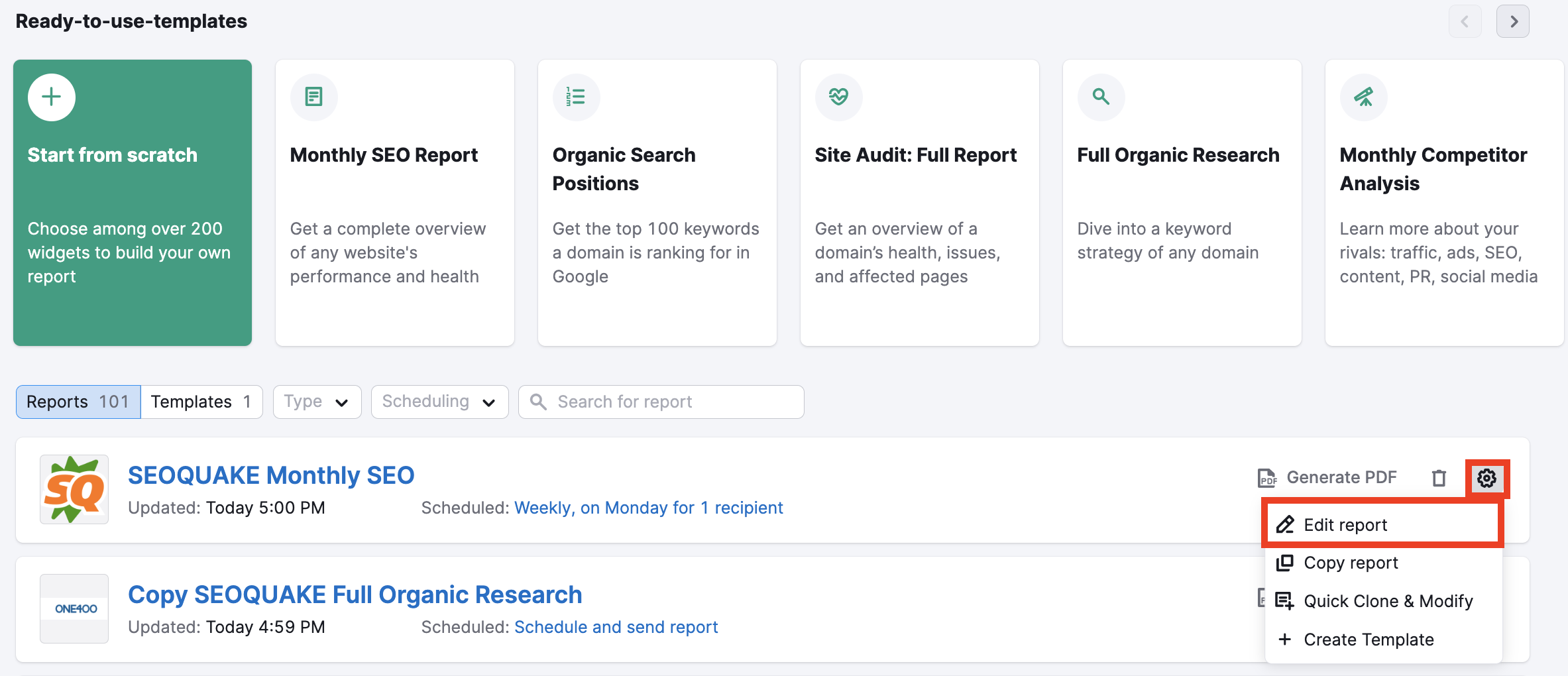This screenshot has height=676, width=1568.
Task: Select the Start from scratch card
Action: point(133,203)
